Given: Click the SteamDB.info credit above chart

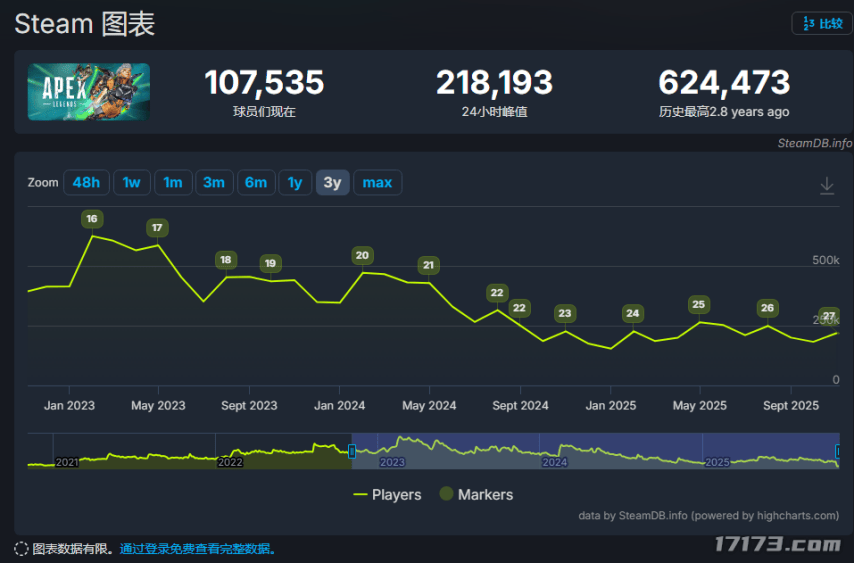Looking at the screenshot, I should click(x=814, y=143).
